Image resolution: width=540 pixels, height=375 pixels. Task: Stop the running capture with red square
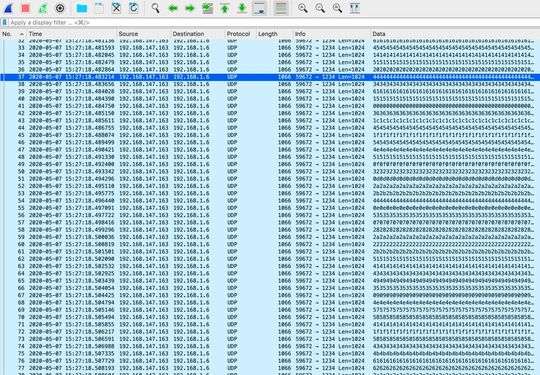pyautogui.click(x=25, y=8)
